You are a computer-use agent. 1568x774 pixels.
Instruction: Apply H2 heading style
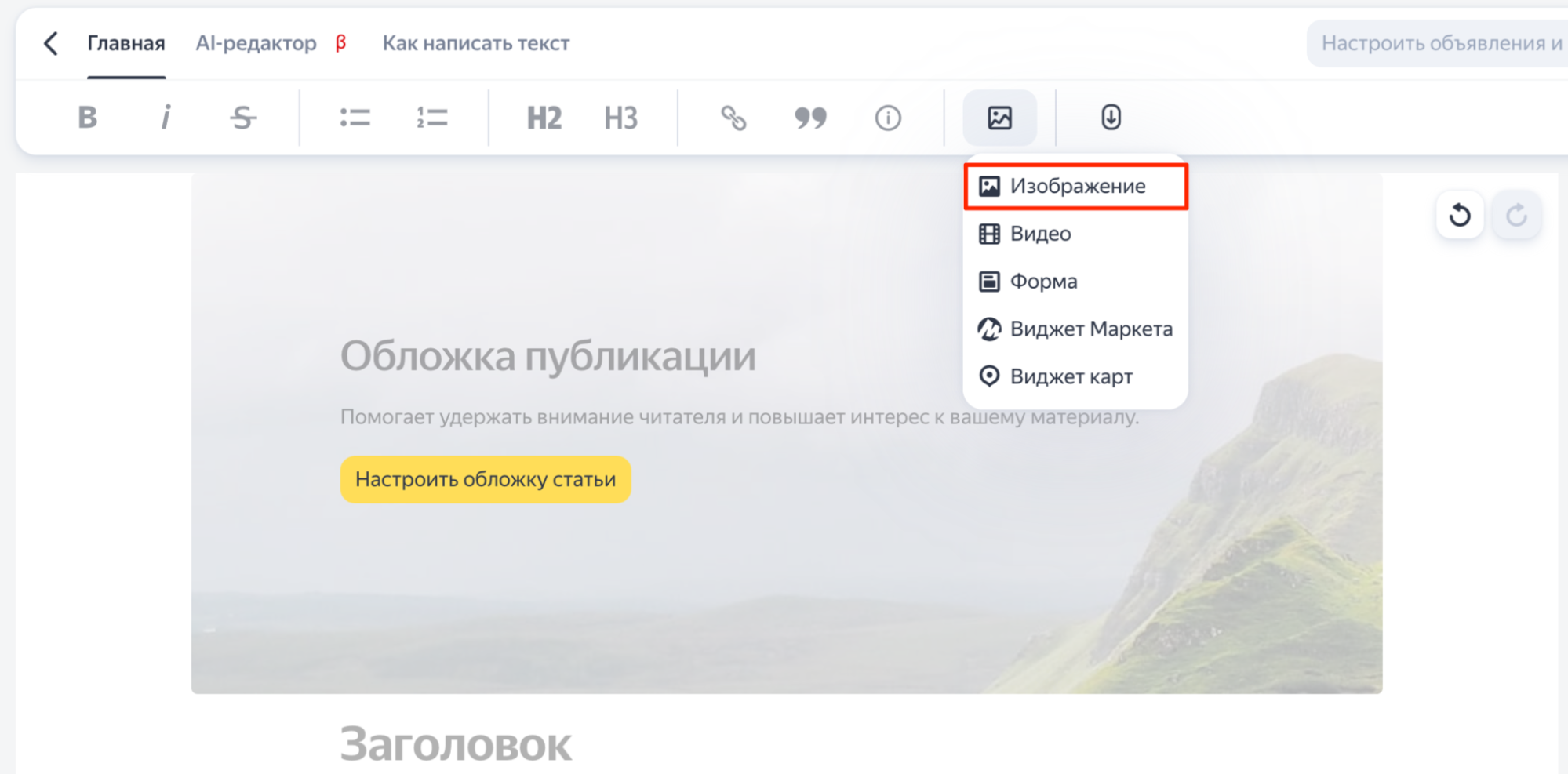(x=544, y=118)
